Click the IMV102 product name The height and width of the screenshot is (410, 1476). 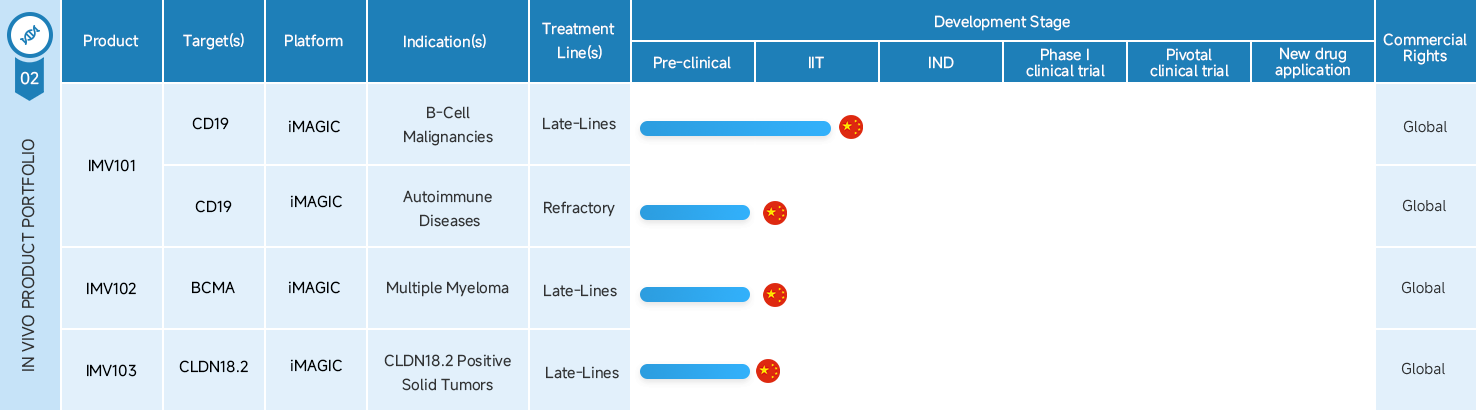click(111, 289)
